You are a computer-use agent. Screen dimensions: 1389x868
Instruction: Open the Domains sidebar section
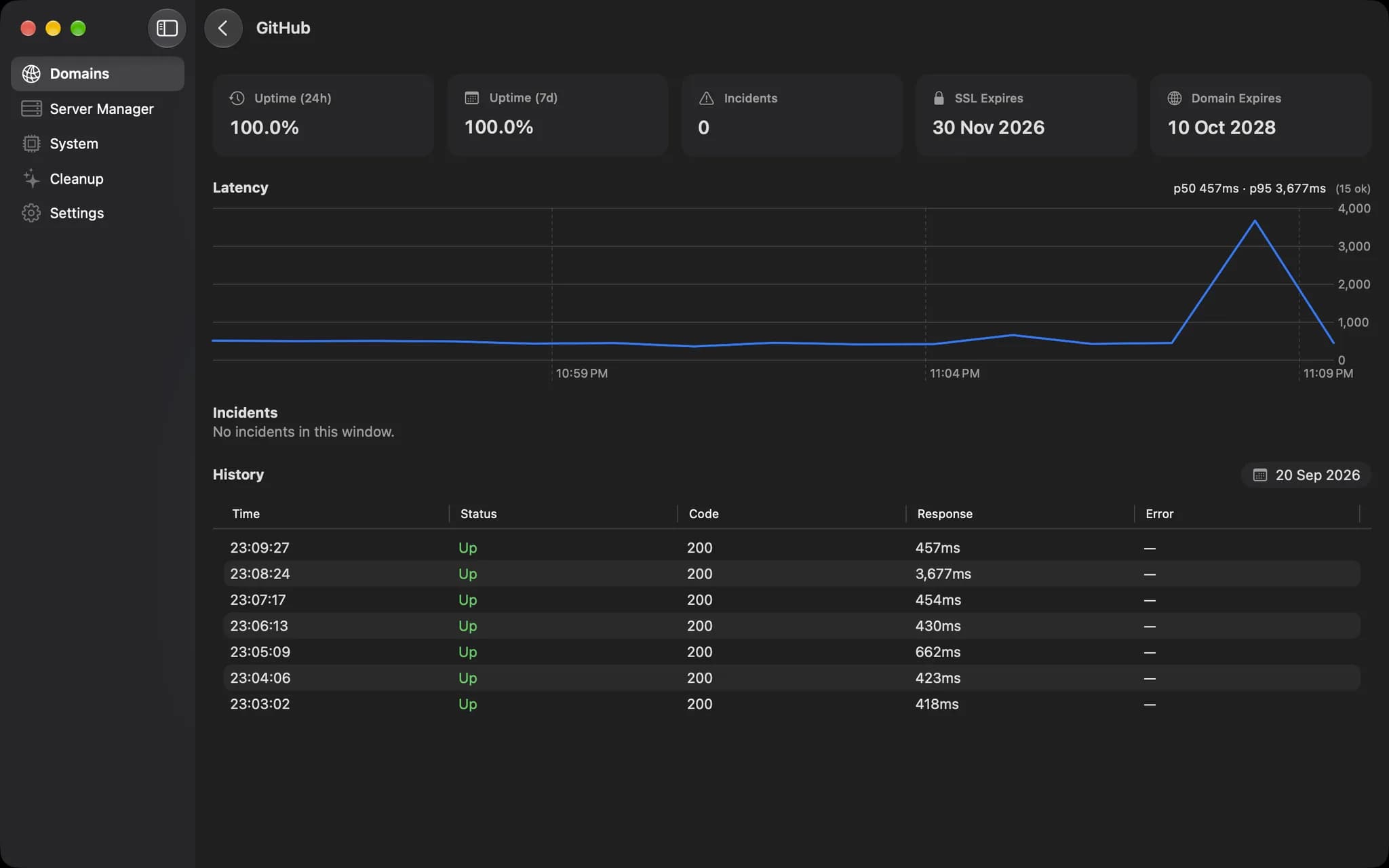[98, 73]
